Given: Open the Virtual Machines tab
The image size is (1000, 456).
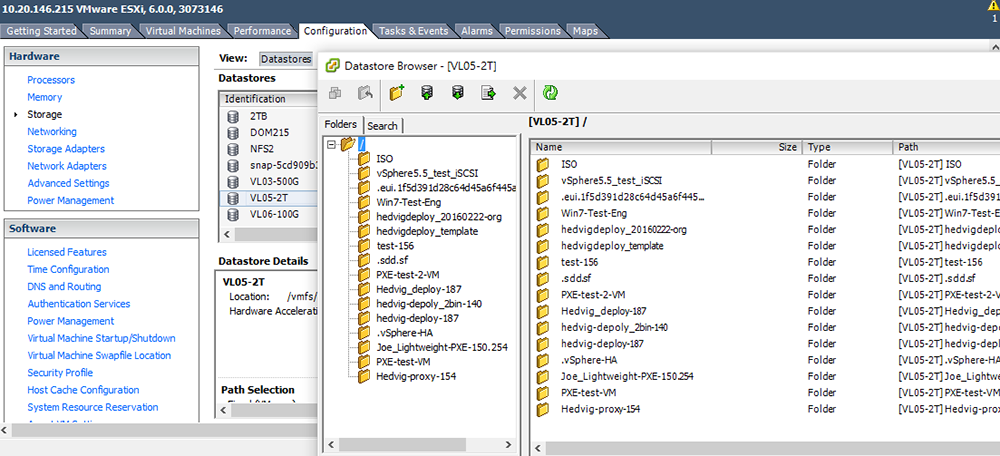Looking at the screenshot, I should [x=183, y=31].
